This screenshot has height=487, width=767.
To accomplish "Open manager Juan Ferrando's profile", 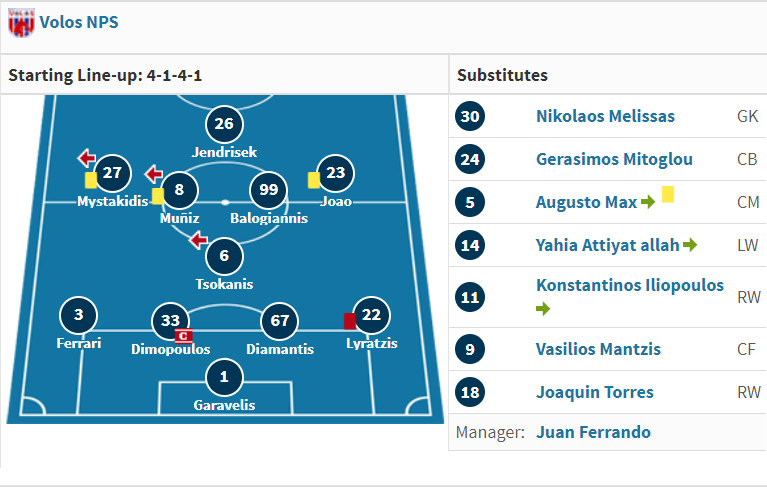I will point(593,432).
